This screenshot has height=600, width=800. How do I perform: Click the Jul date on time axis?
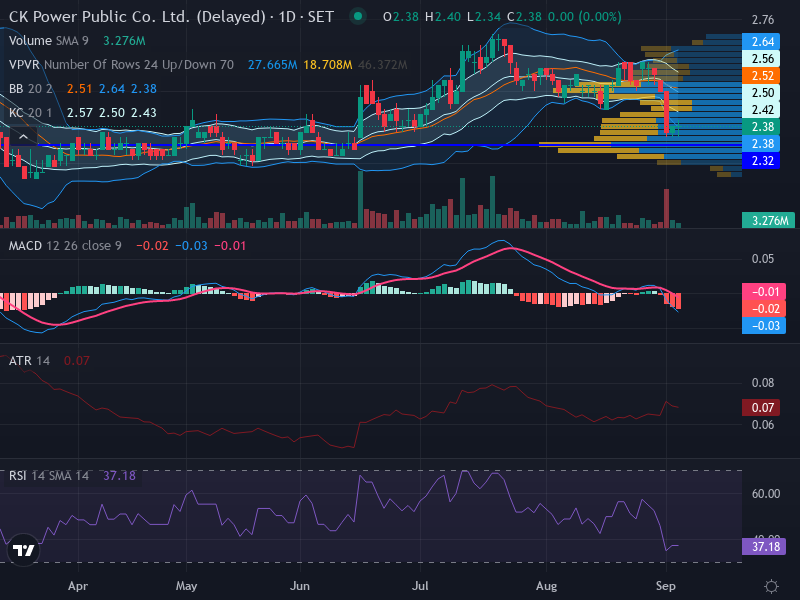point(420,586)
